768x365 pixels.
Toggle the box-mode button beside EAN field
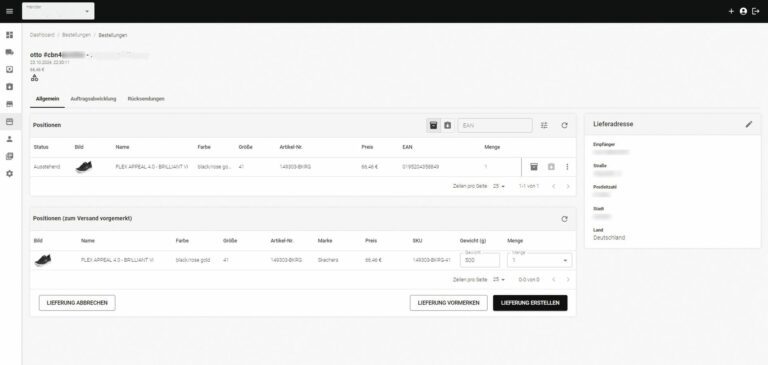433,125
